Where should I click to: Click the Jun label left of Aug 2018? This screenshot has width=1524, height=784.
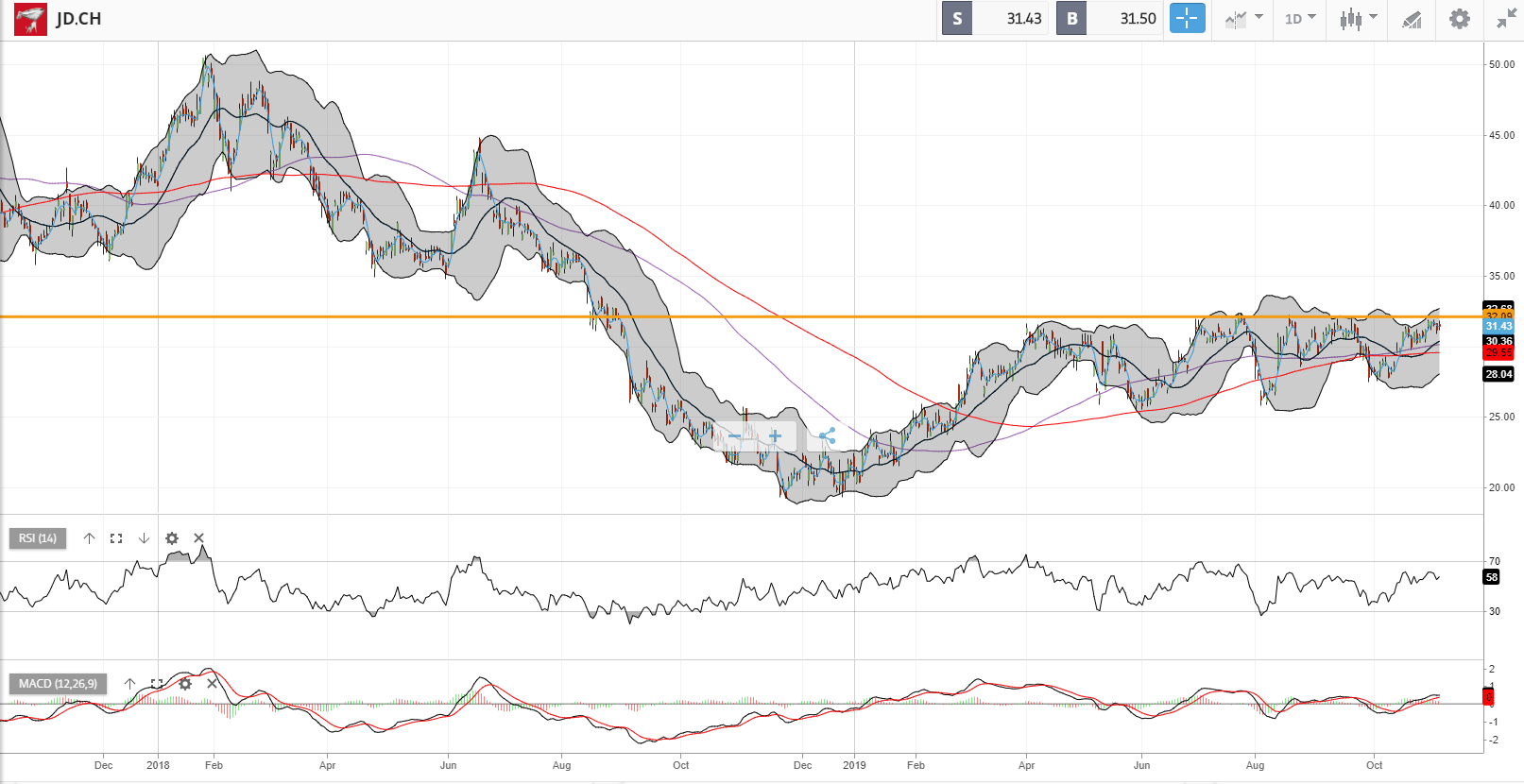click(x=448, y=765)
